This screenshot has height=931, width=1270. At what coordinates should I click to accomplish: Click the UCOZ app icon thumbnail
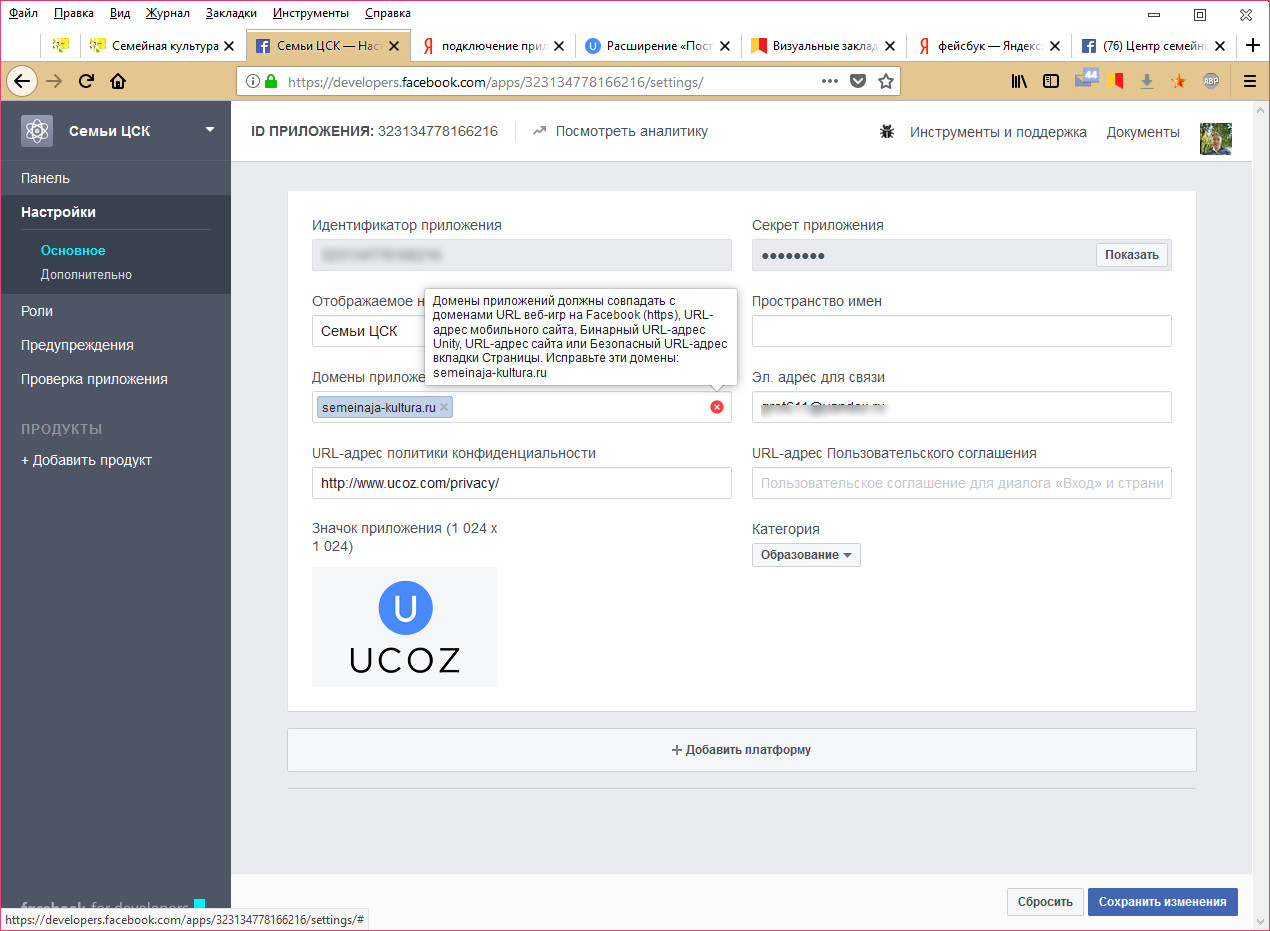[x=404, y=627]
